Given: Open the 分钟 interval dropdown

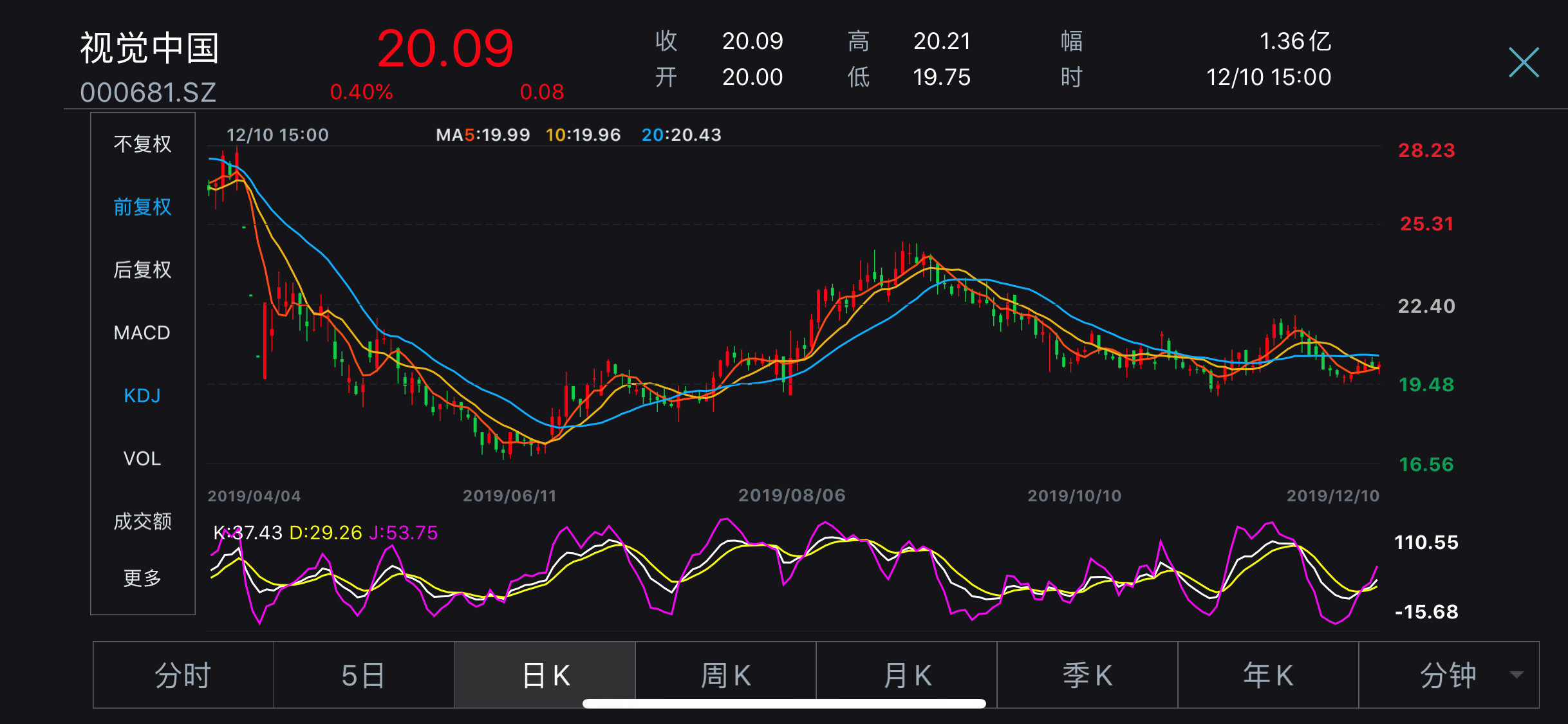Looking at the screenshot, I should pos(1449,675).
